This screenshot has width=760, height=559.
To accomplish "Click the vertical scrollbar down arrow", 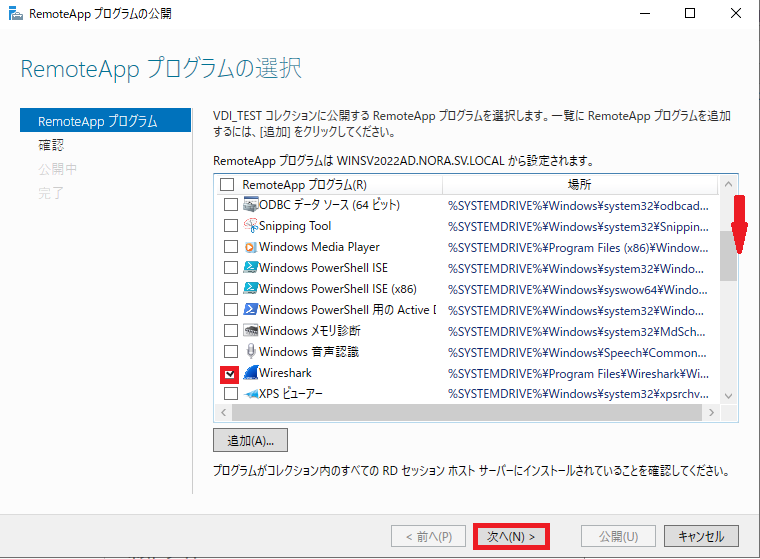I will (x=728, y=396).
